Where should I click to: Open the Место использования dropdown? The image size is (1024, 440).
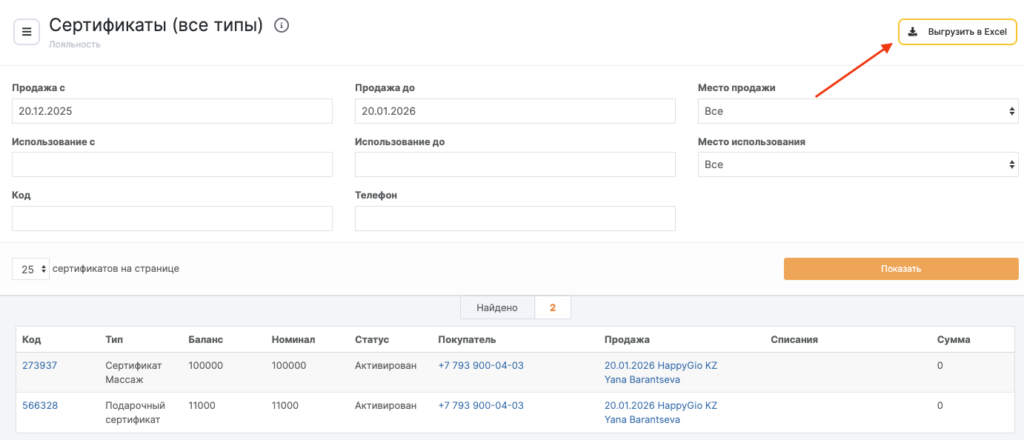[857, 164]
